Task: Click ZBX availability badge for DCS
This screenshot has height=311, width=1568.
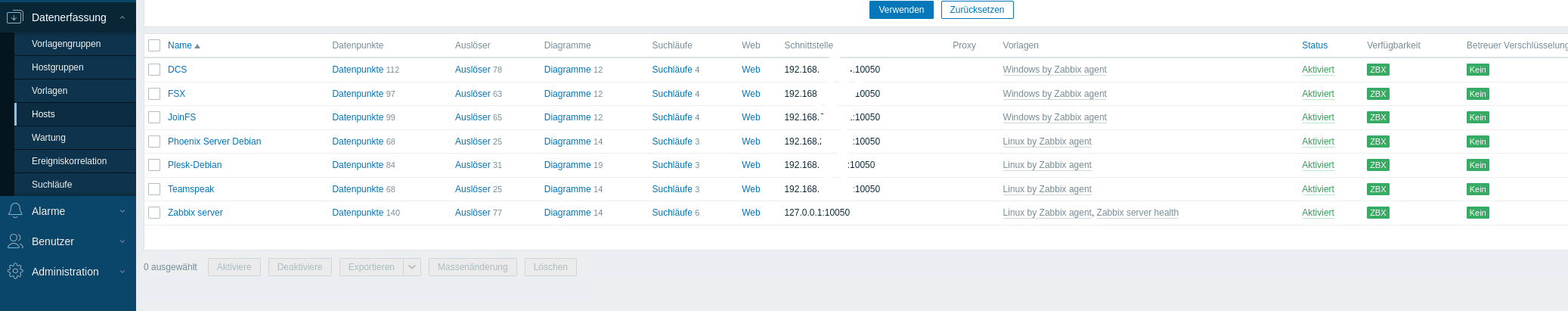Action: coord(1377,70)
